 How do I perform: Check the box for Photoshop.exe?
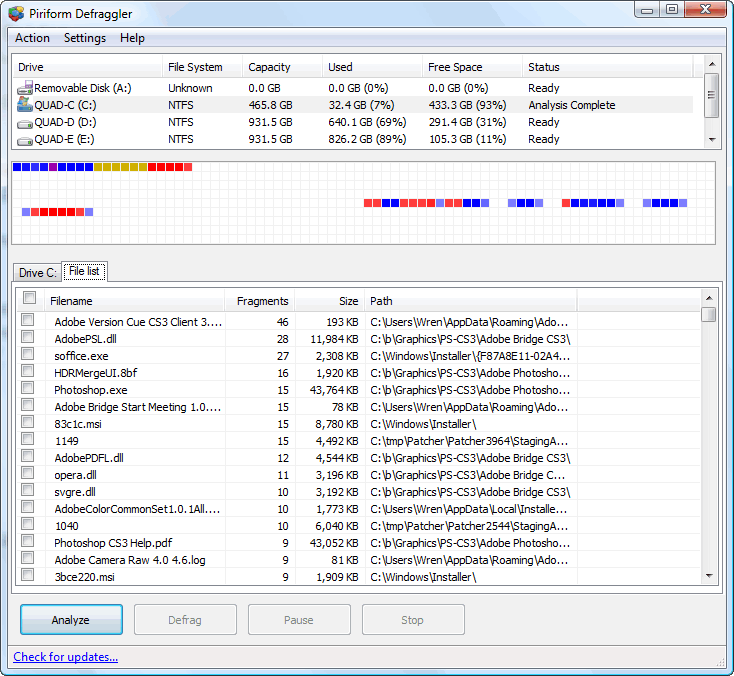tap(28, 388)
